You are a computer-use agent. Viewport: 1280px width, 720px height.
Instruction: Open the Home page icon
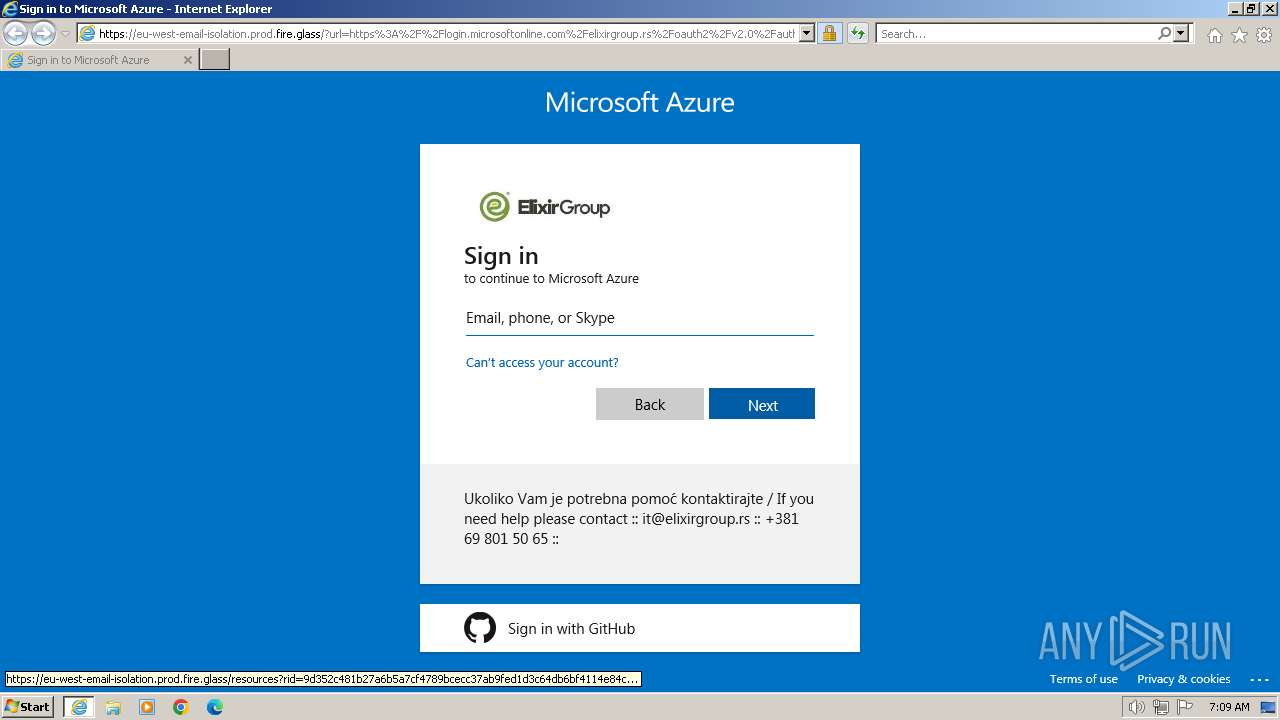pyautogui.click(x=1214, y=35)
